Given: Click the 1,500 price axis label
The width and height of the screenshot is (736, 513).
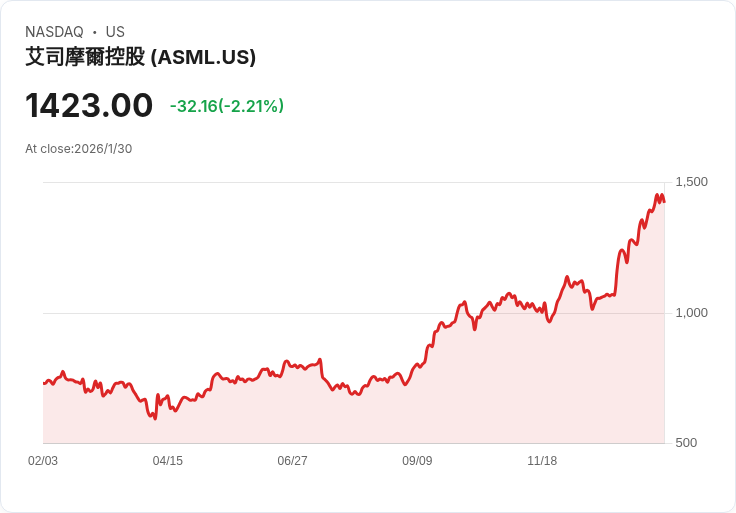Looking at the screenshot, I should tap(691, 182).
